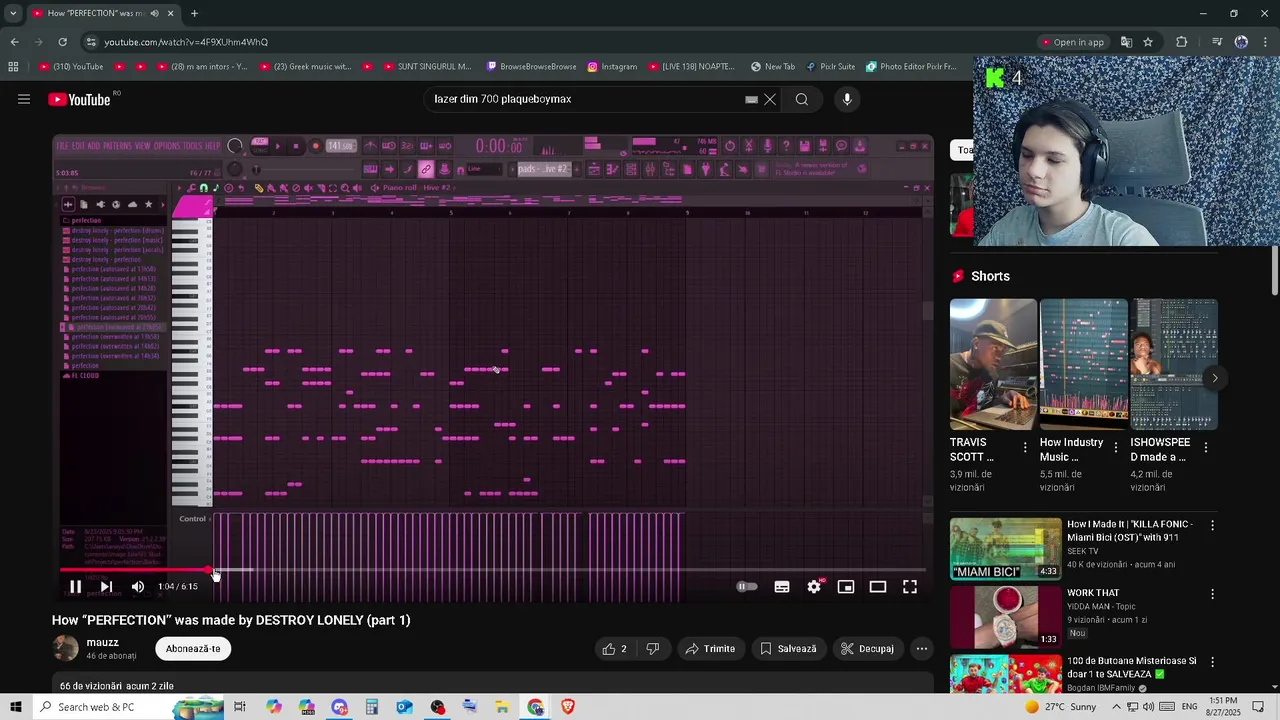Open mauzz channel name link

(103, 643)
